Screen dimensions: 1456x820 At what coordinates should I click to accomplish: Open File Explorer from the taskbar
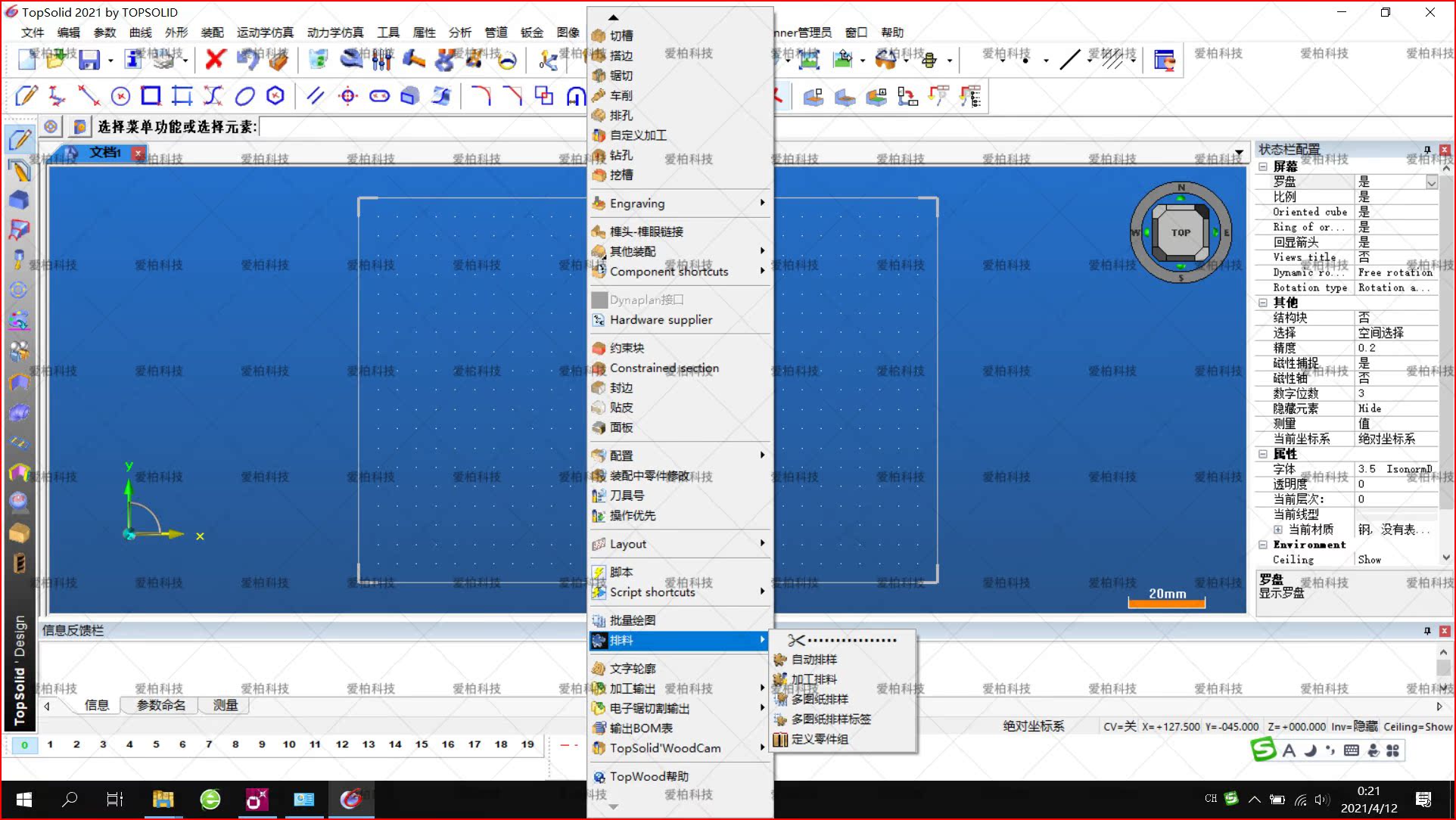click(163, 800)
